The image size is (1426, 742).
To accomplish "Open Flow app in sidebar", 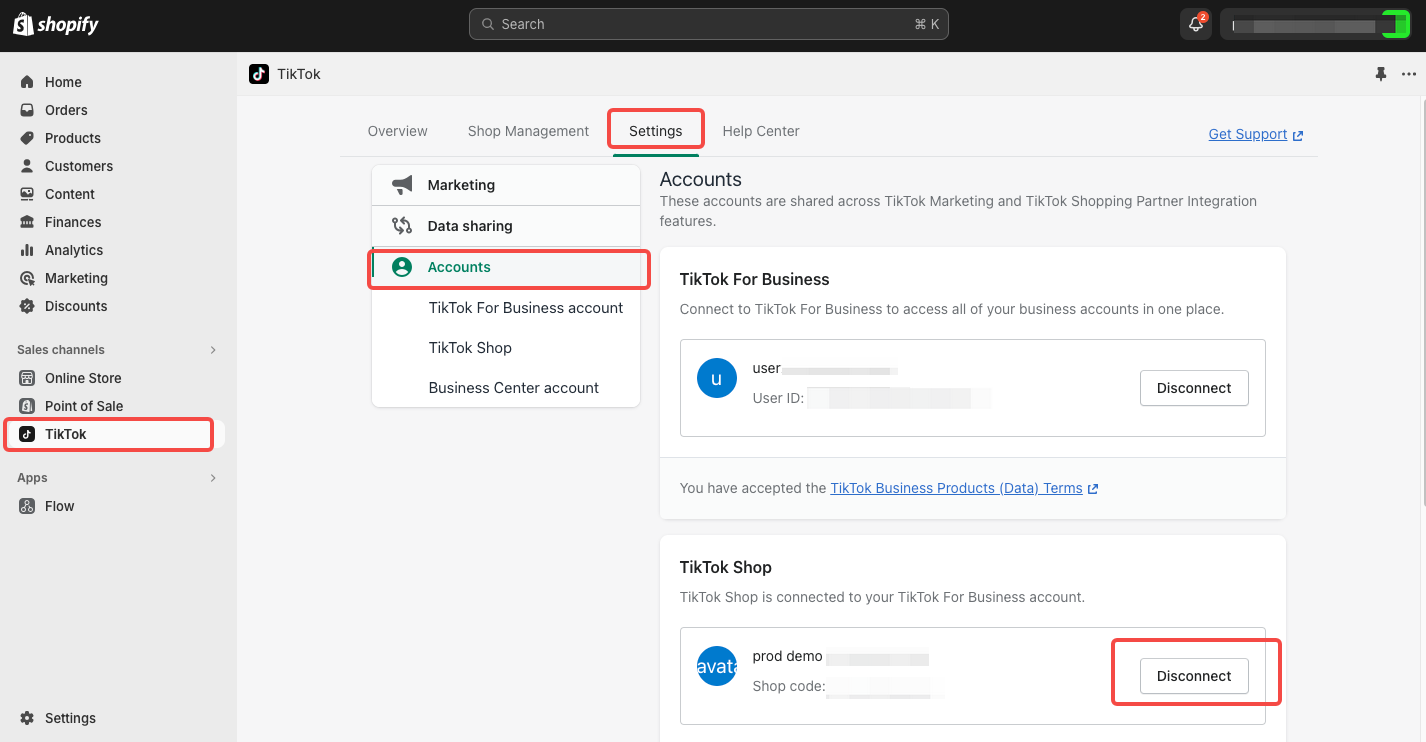I will point(59,506).
